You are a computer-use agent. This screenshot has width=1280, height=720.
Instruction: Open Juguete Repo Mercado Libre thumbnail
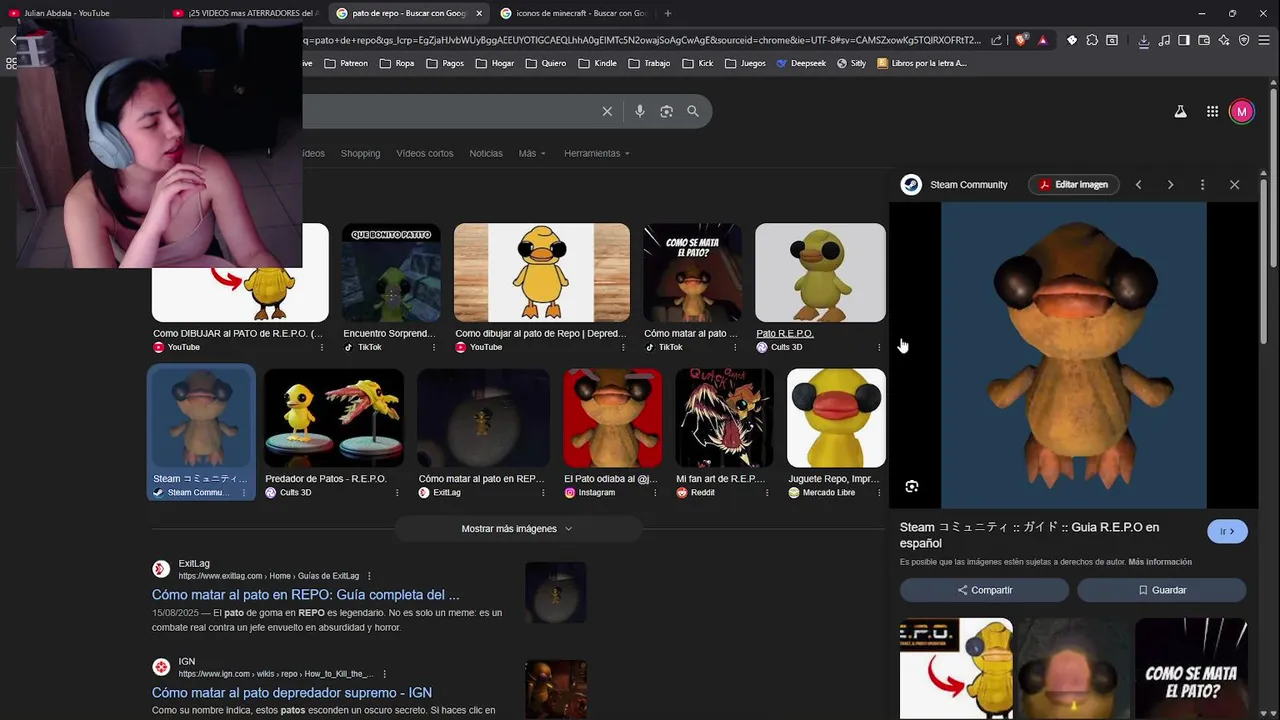836,418
